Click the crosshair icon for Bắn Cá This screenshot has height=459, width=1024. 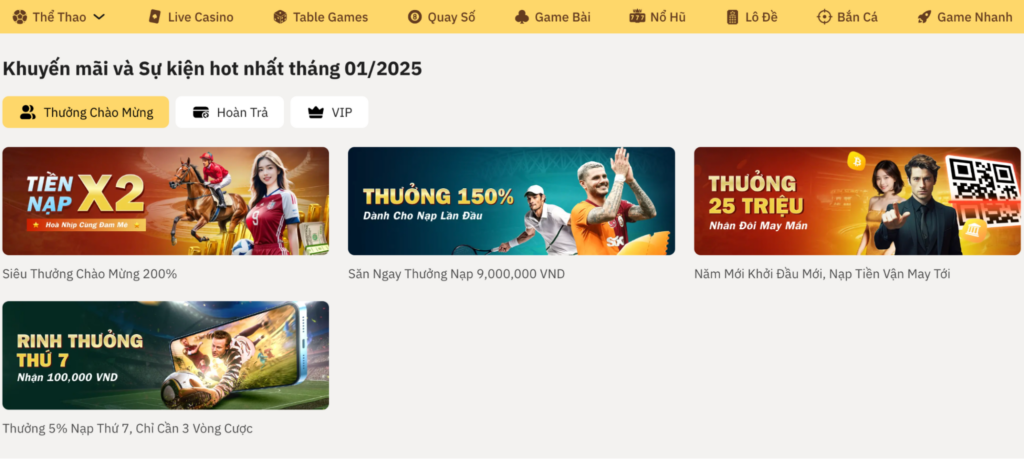[x=825, y=17]
